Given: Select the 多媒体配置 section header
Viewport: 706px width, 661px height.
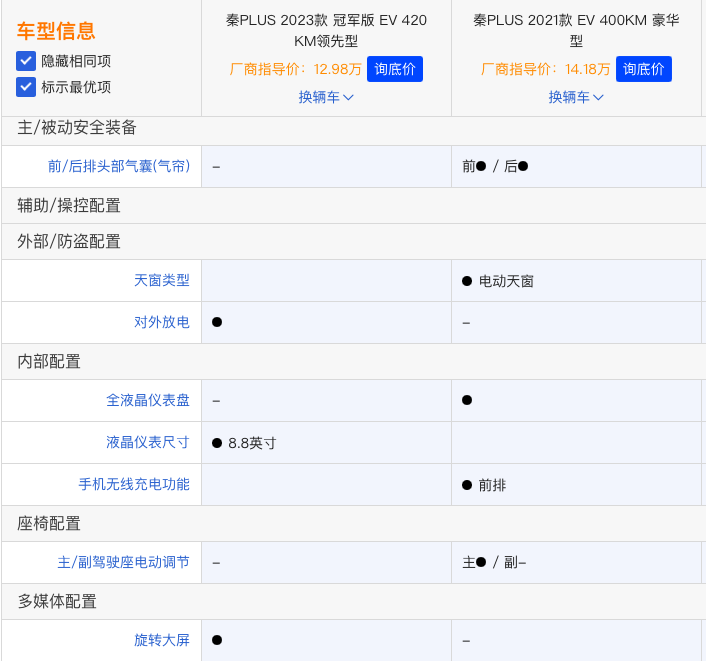Looking at the screenshot, I should coord(57,601).
